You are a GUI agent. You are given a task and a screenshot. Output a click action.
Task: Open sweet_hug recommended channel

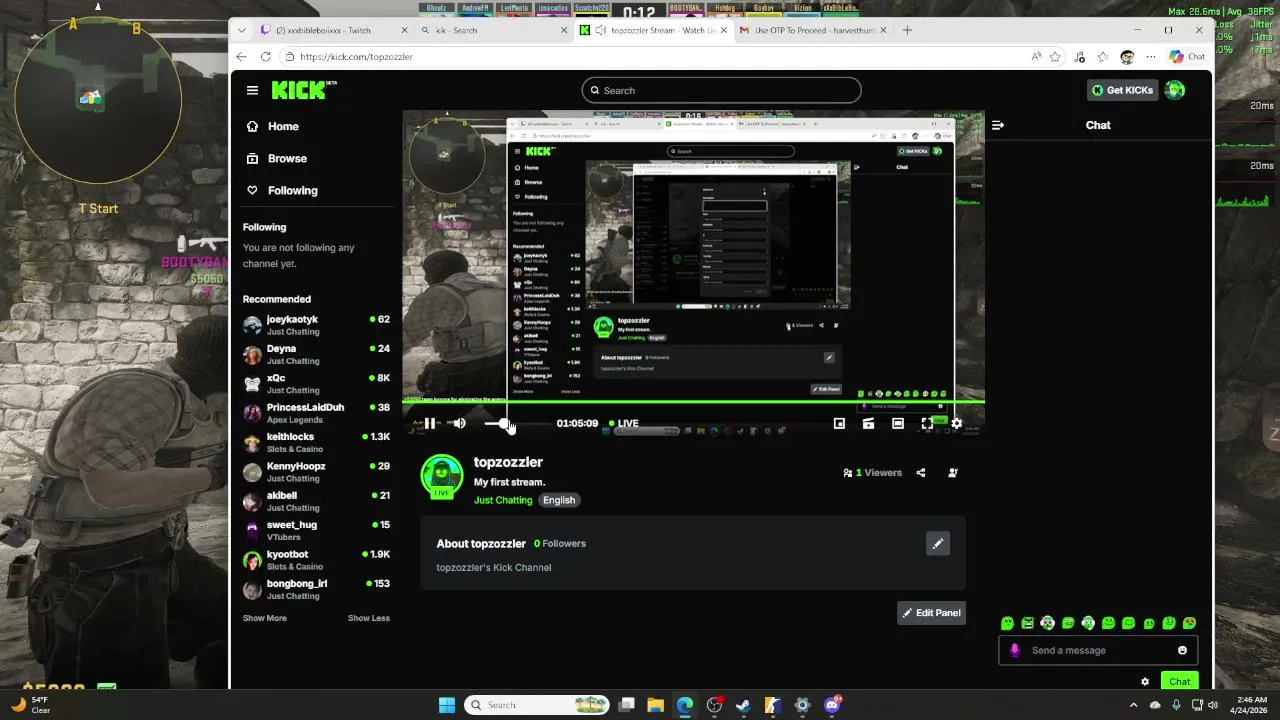click(316, 530)
